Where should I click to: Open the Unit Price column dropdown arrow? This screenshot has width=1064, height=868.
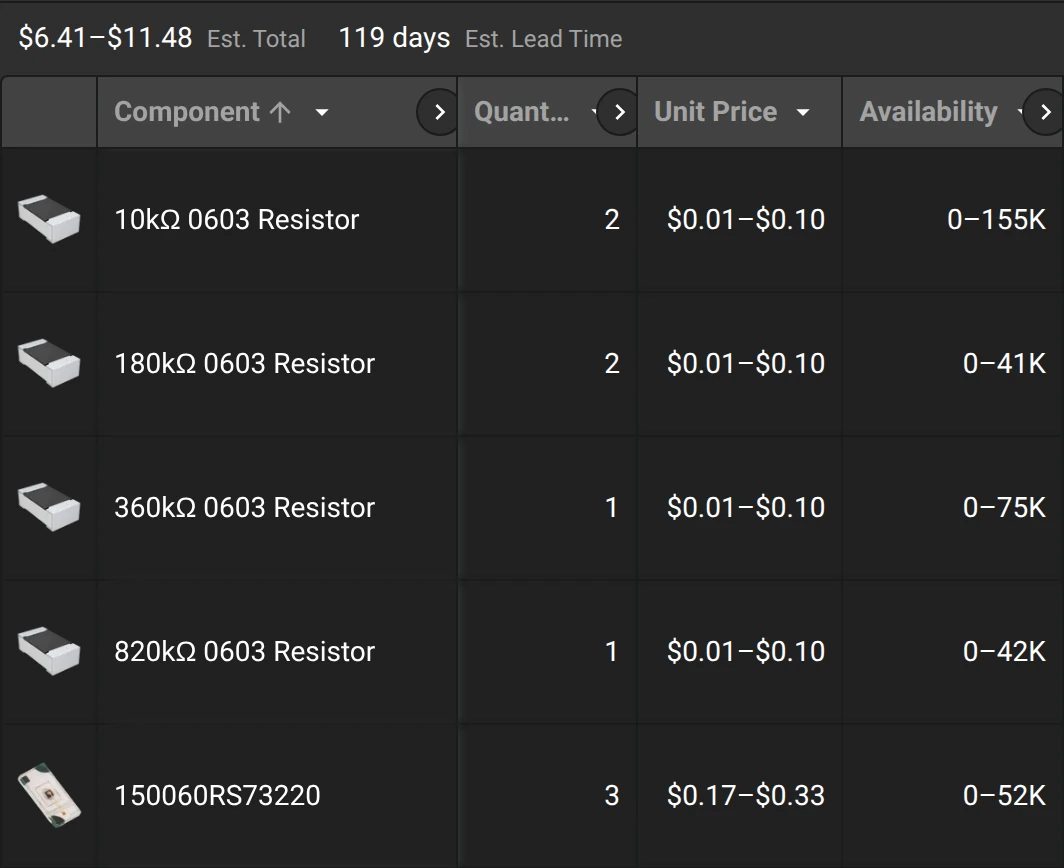[803, 112]
